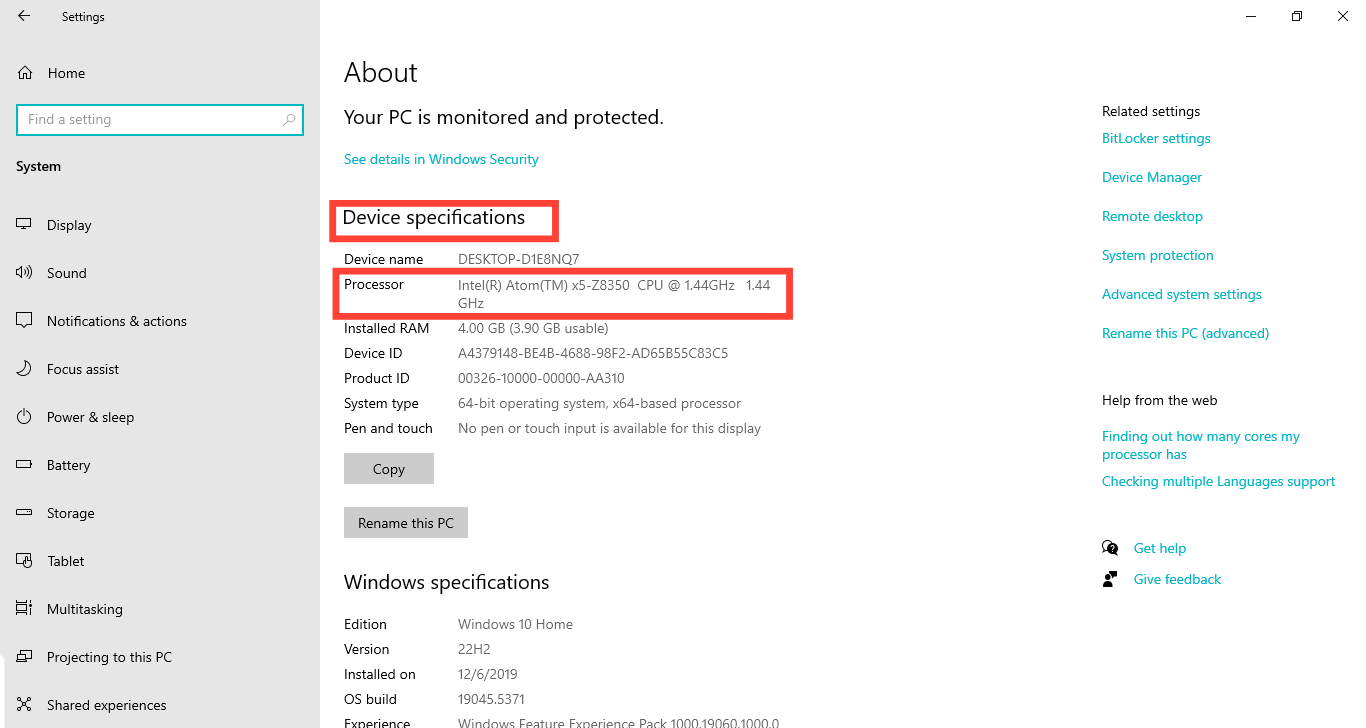Click the Storage drive icon
Screen dimensions: 1366x728
coord(25,513)
